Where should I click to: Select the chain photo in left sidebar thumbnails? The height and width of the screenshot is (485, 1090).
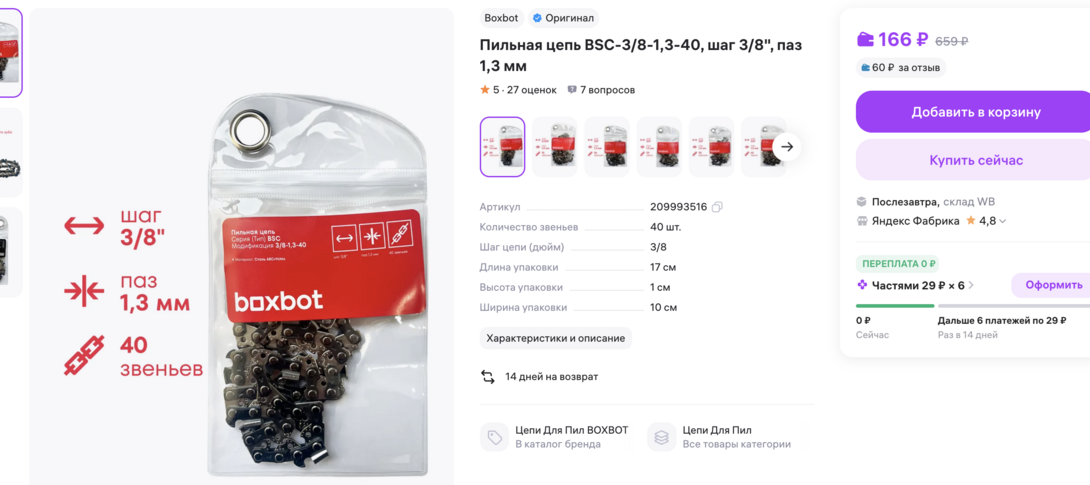(11, 153)
